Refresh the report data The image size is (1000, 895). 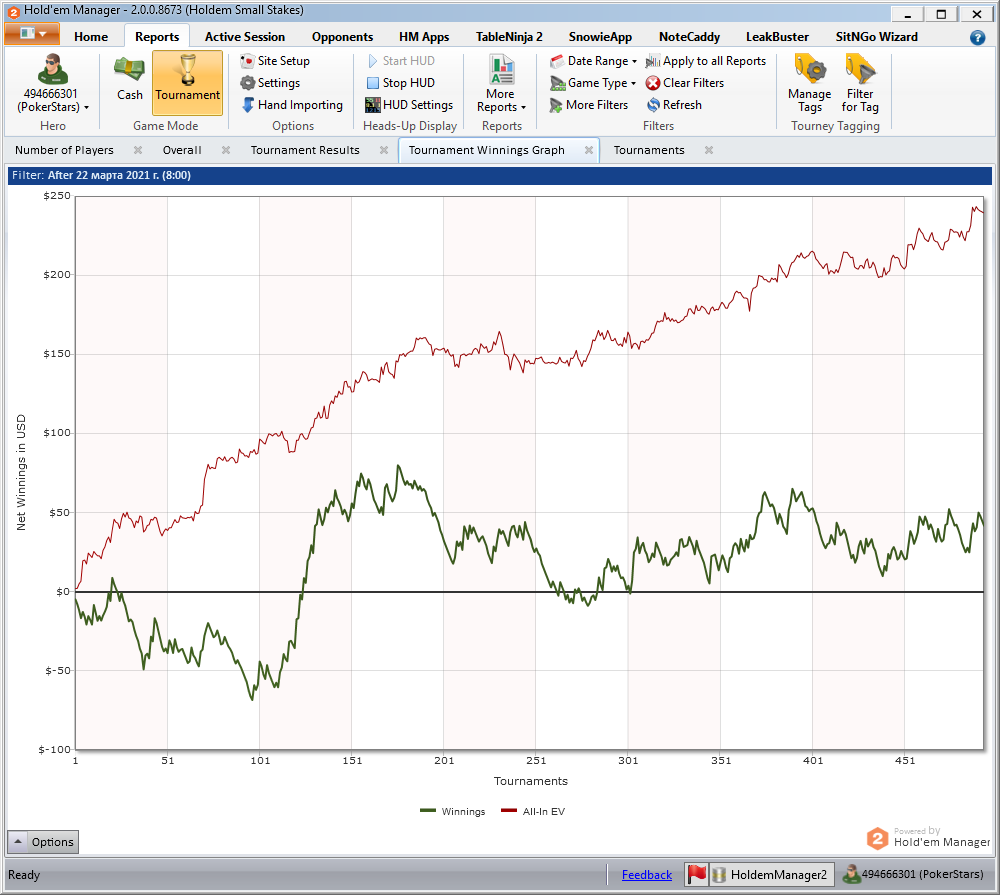coord(673,105)
